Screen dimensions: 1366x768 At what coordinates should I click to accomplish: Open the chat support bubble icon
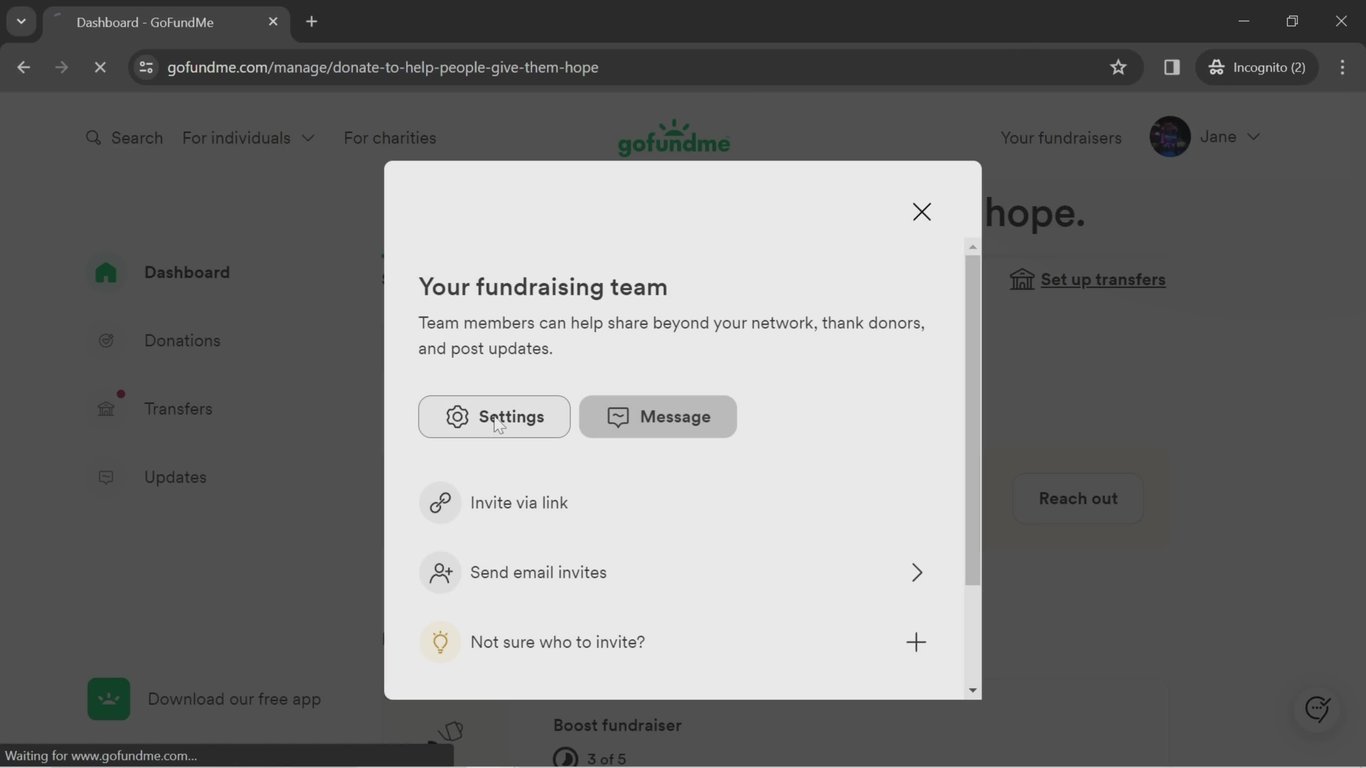tap(1316, 708)
